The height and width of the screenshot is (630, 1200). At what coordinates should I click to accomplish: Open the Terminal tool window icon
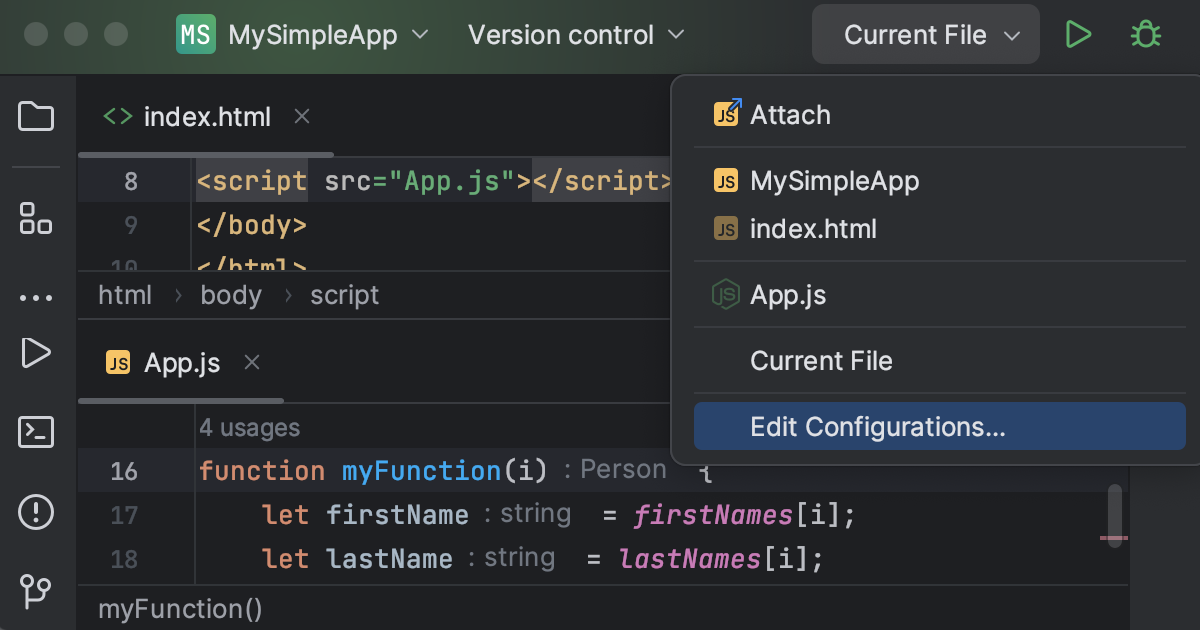[x=36, y=432]
